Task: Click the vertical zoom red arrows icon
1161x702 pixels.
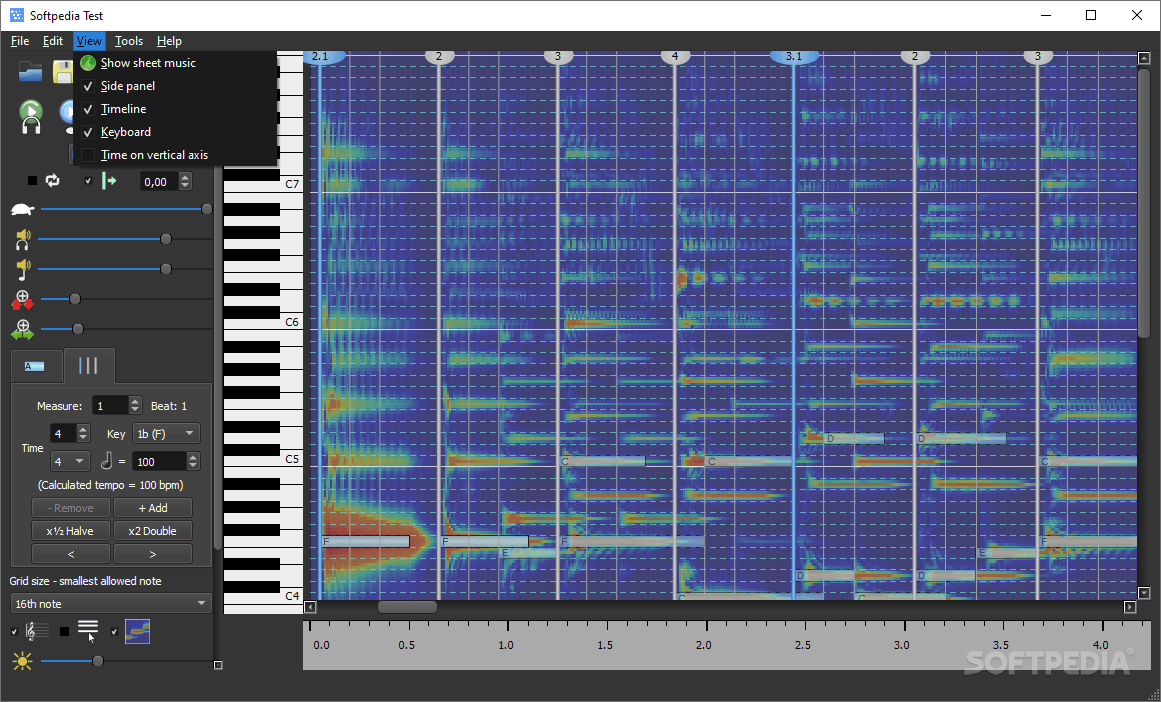Action: 22,299
